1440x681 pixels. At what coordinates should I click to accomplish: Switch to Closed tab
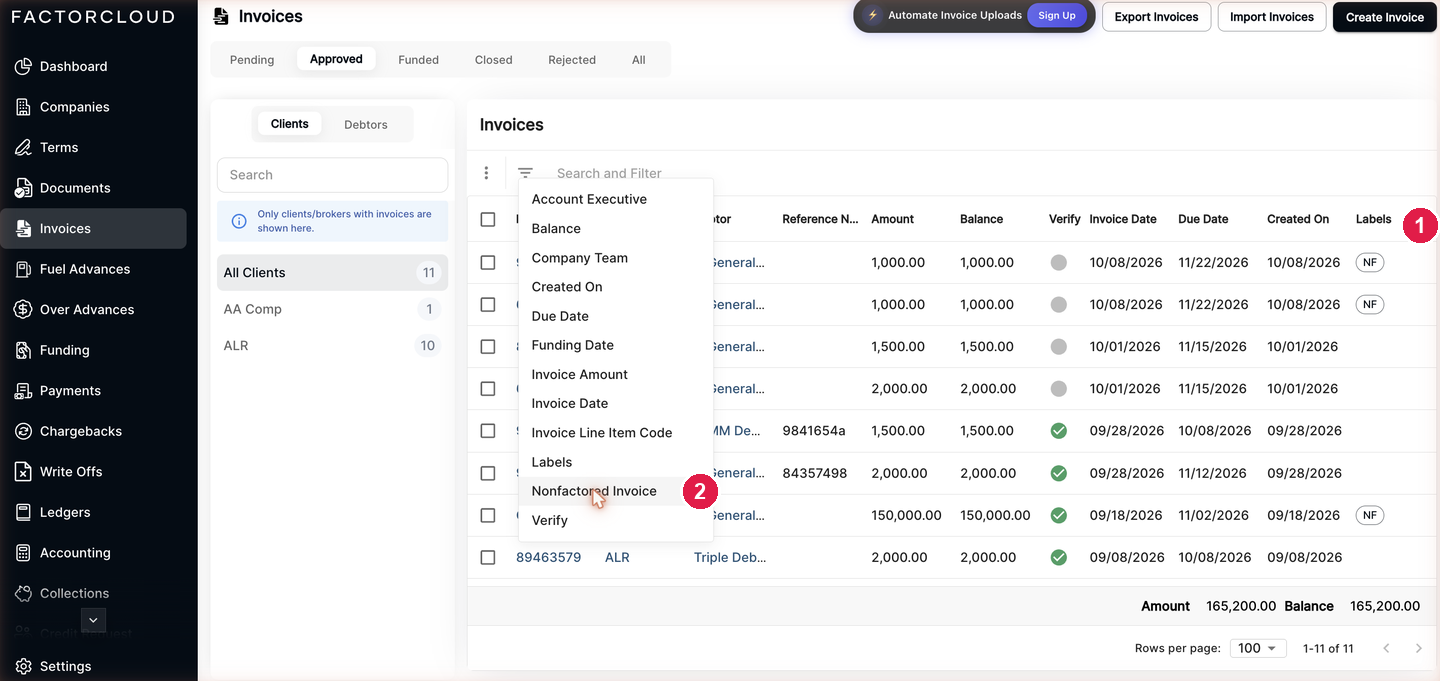(494, 59)
